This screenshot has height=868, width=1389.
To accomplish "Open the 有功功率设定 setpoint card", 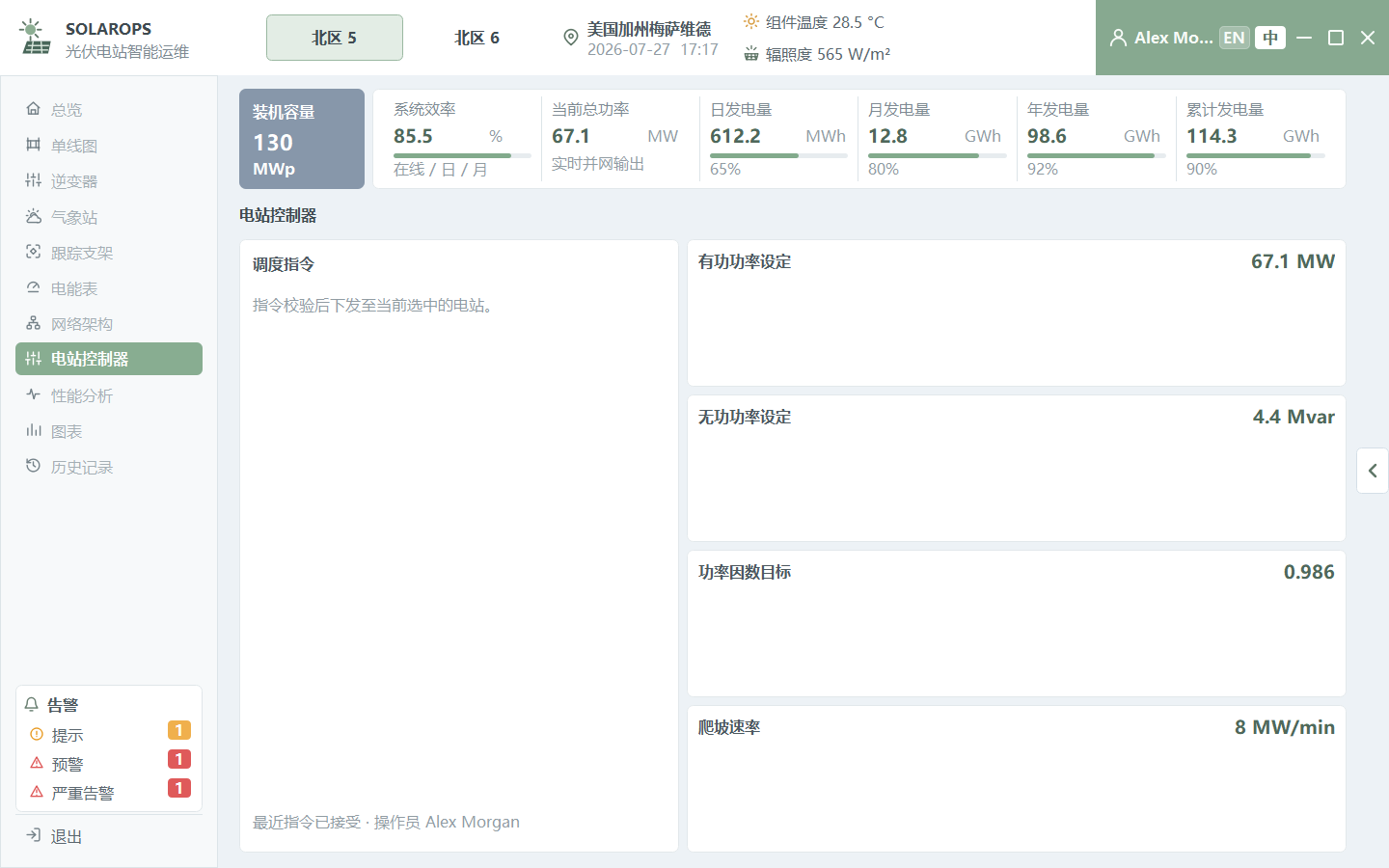I will pos(1017,313).
